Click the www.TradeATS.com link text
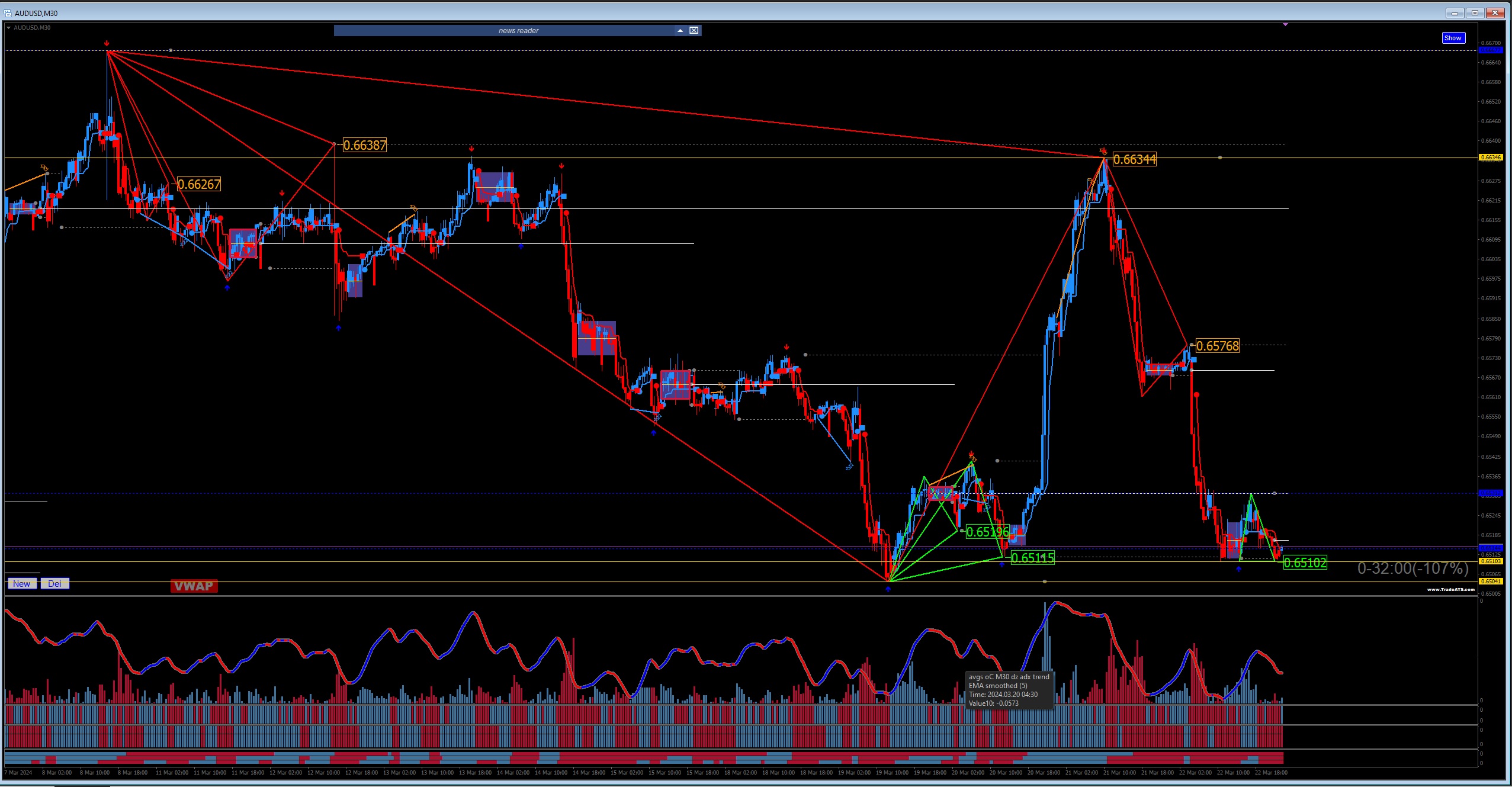The width and height of the screenshot is (1512, 787). (x=1450, y=589)
